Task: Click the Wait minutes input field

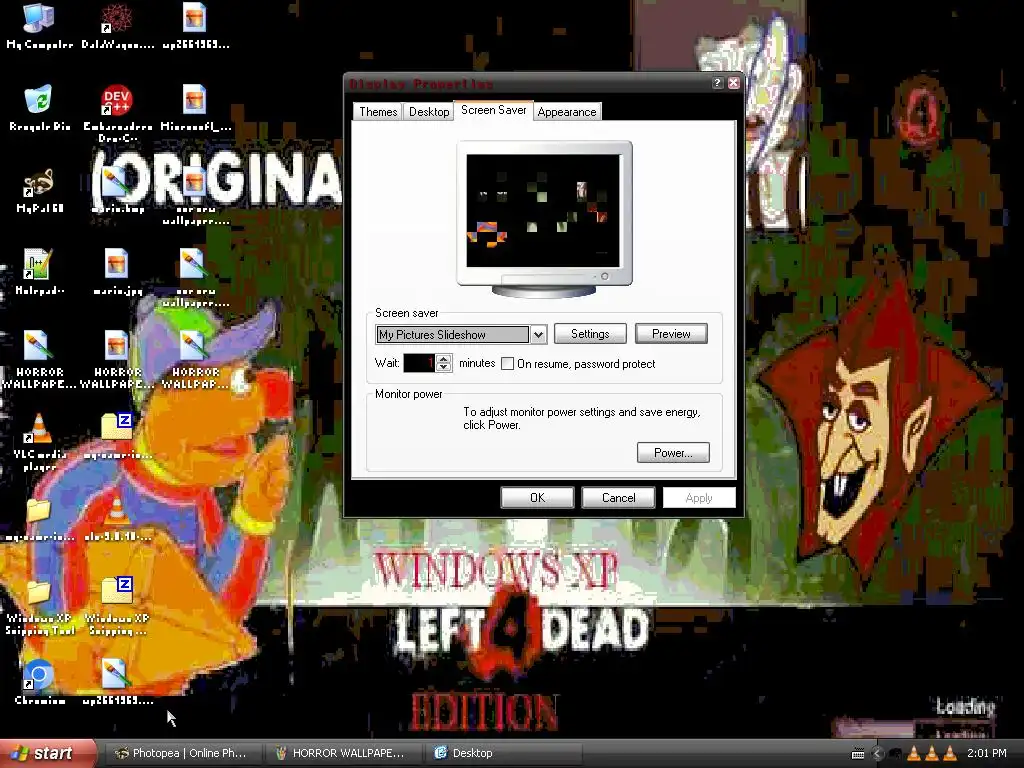Action: 419,363
